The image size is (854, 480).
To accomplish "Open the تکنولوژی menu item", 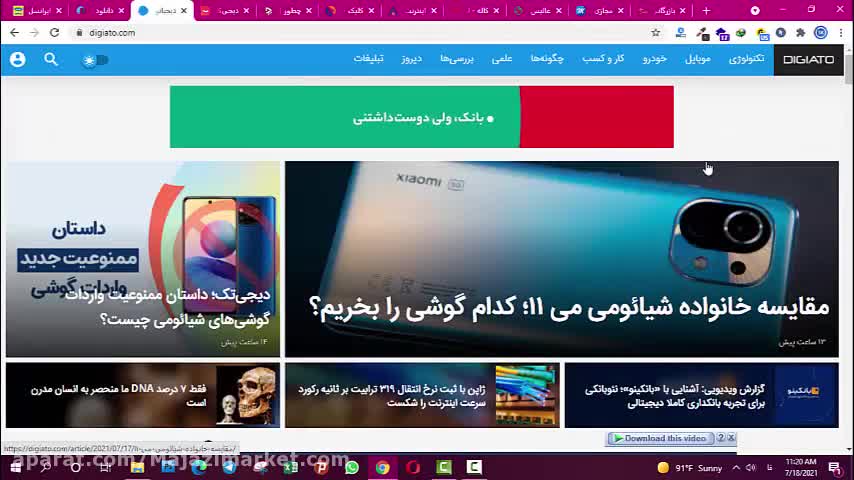I will coord(746,59).
